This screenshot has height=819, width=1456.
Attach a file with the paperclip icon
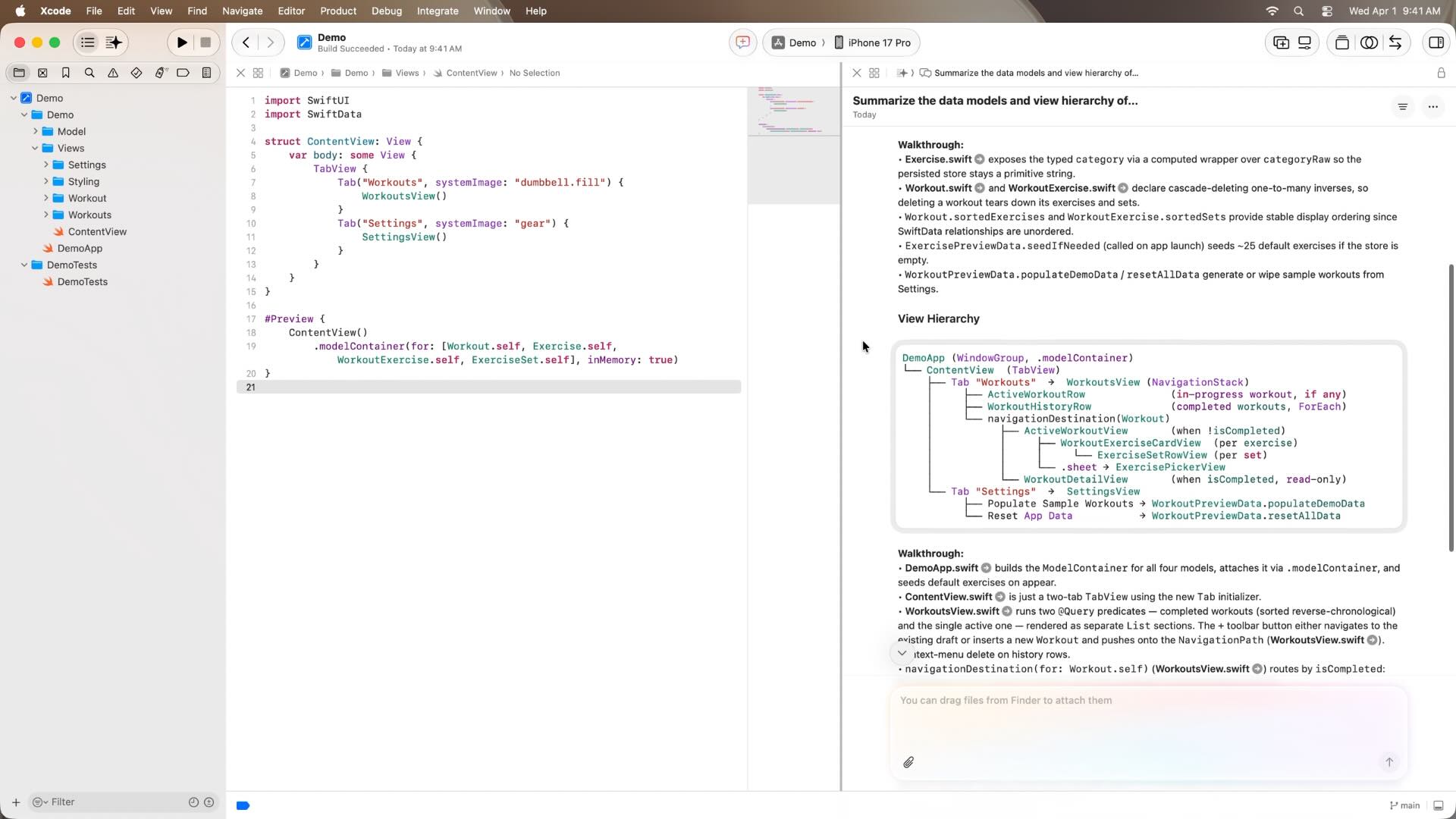tap(908, 762)
